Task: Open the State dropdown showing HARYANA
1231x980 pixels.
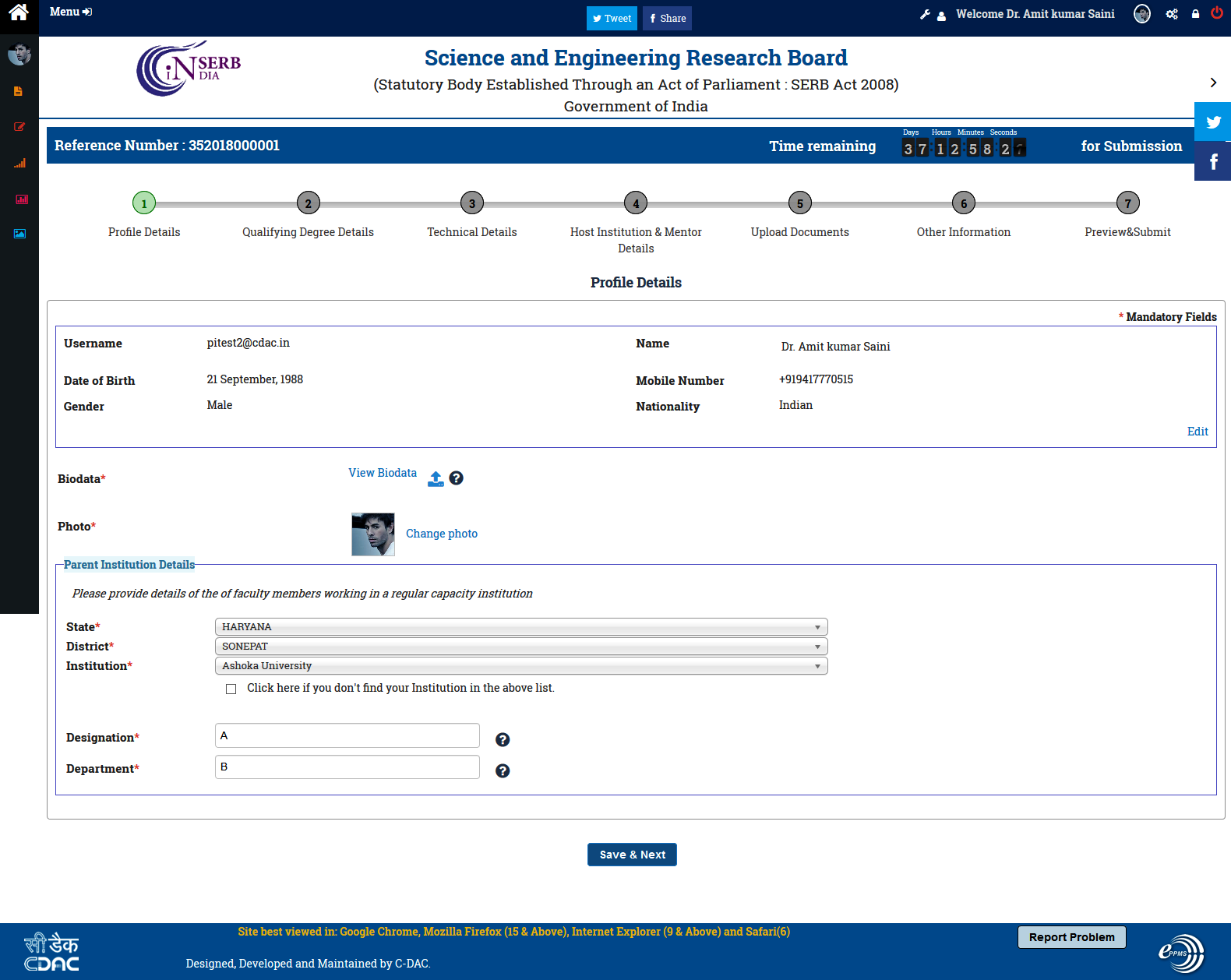Action: 520,627
